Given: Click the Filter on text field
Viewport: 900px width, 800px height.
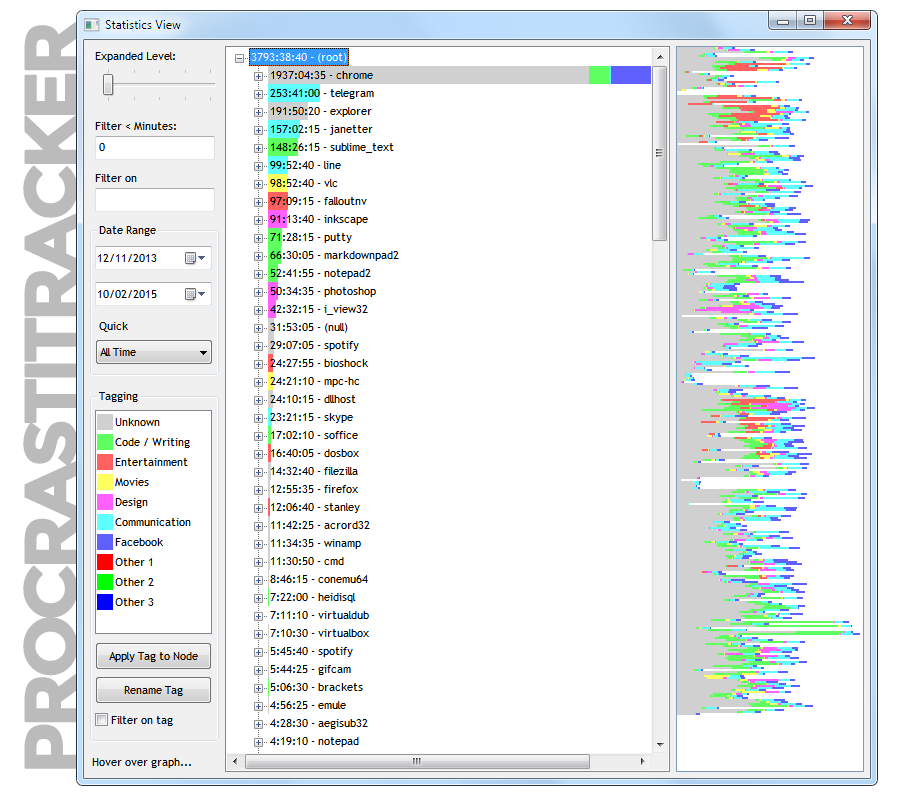Looking at the screenshot, I should [x=155, y=200].
